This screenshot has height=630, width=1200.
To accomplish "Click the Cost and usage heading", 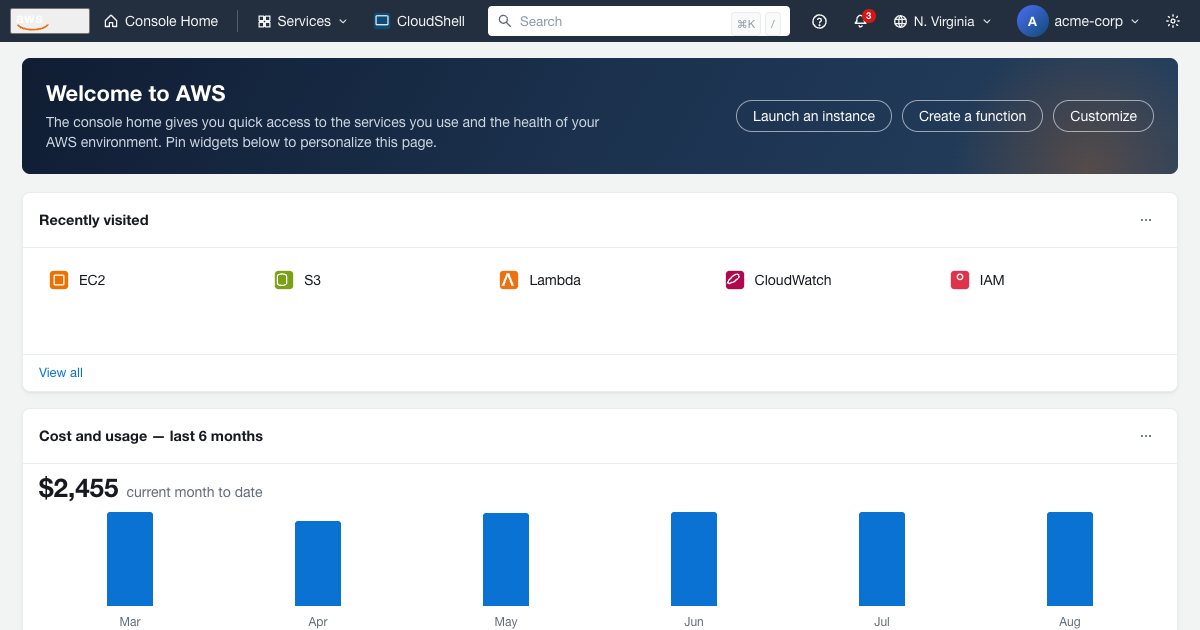I will pyautogui.click(x=151, y=436).
